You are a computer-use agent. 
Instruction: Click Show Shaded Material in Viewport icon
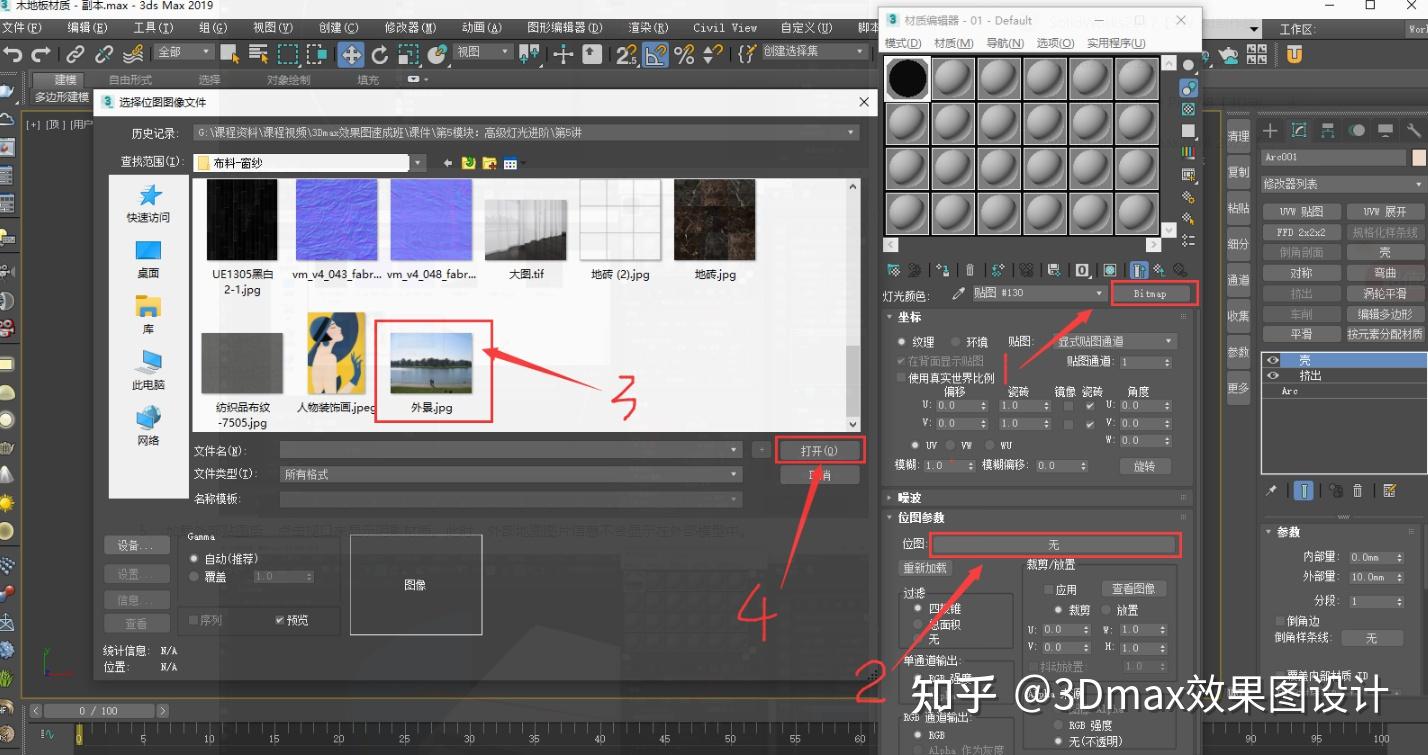(x=1109, y=269)
